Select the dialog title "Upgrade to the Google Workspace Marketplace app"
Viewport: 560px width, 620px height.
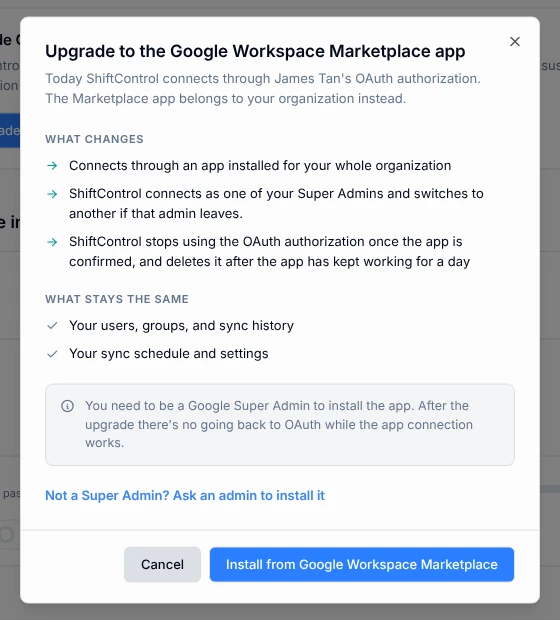pyautogui.click(x=255, y=51)
